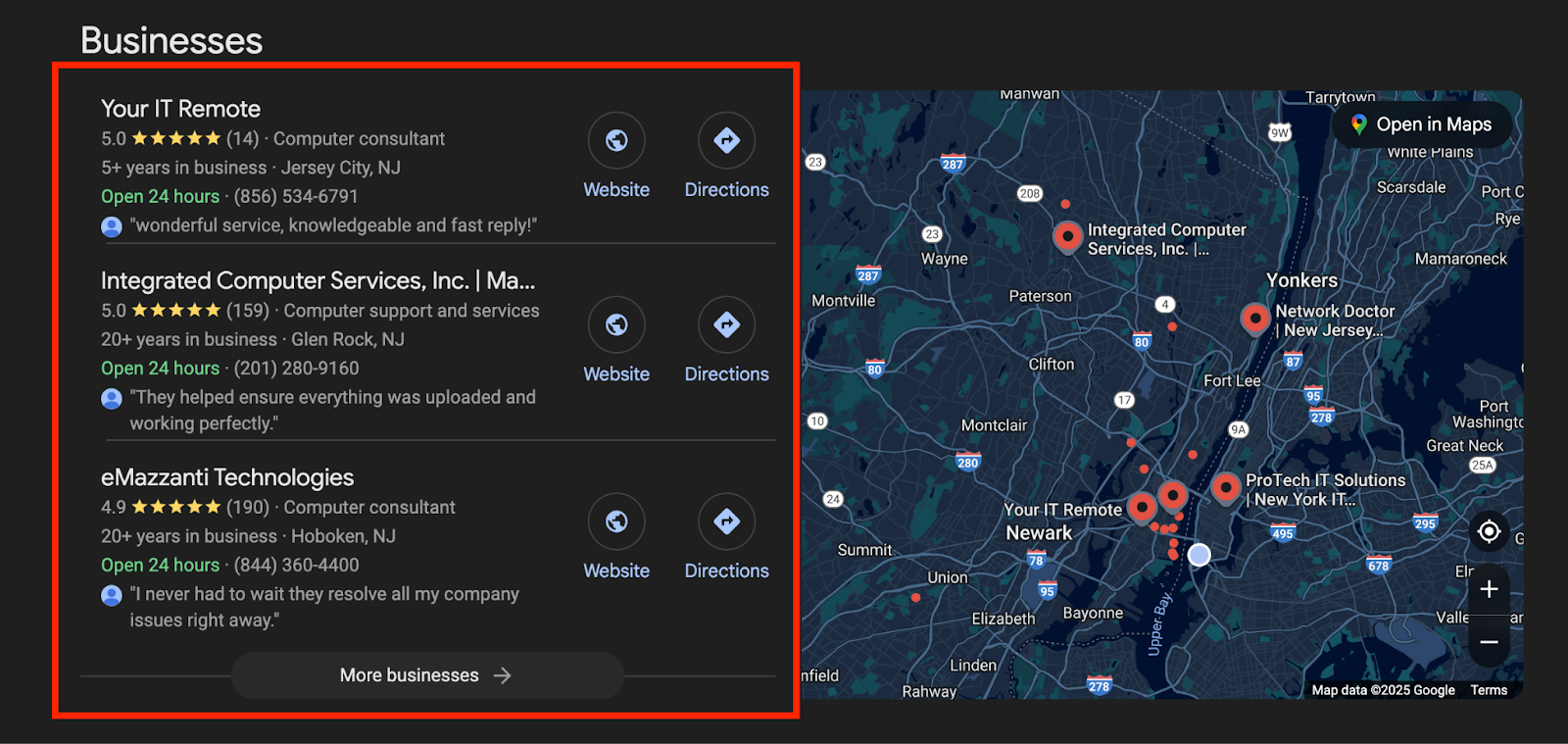Viewport: 1568px width, 744px height.
Task: Click the Bayonne map label
Action: [1093, 614]
